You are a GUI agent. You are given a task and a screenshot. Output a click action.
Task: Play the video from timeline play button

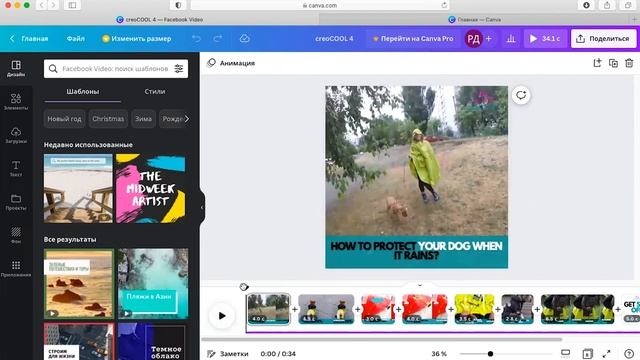point(222,316)
